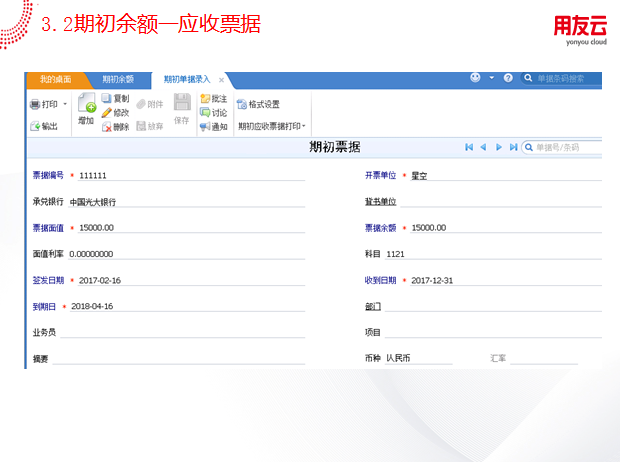
Task: Click the Modify (修改) pencil icon
Action: [x=106, y=113]
